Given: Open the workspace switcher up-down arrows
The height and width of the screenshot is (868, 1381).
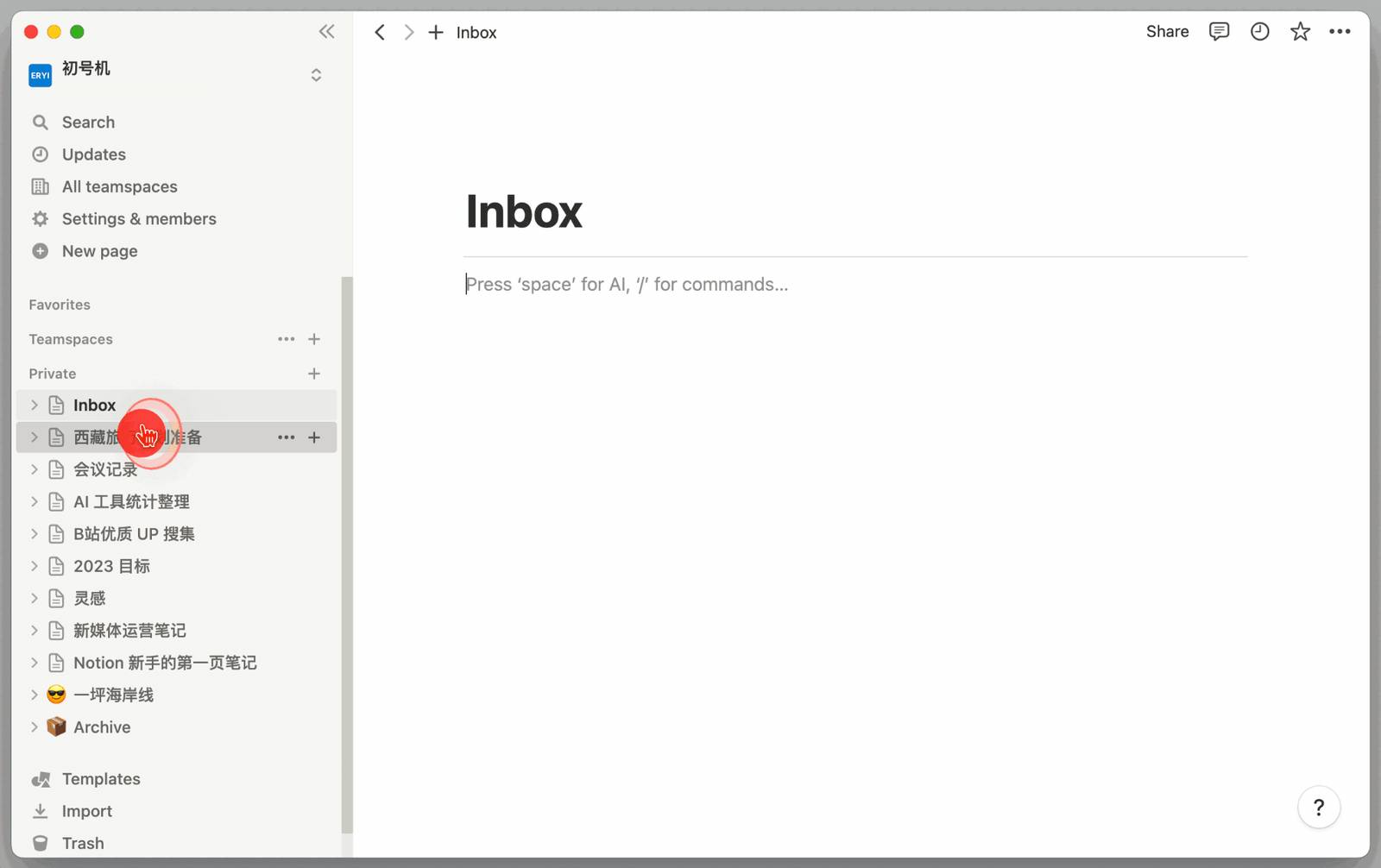Looking at the screenshot, I should [x=316, y=75].
